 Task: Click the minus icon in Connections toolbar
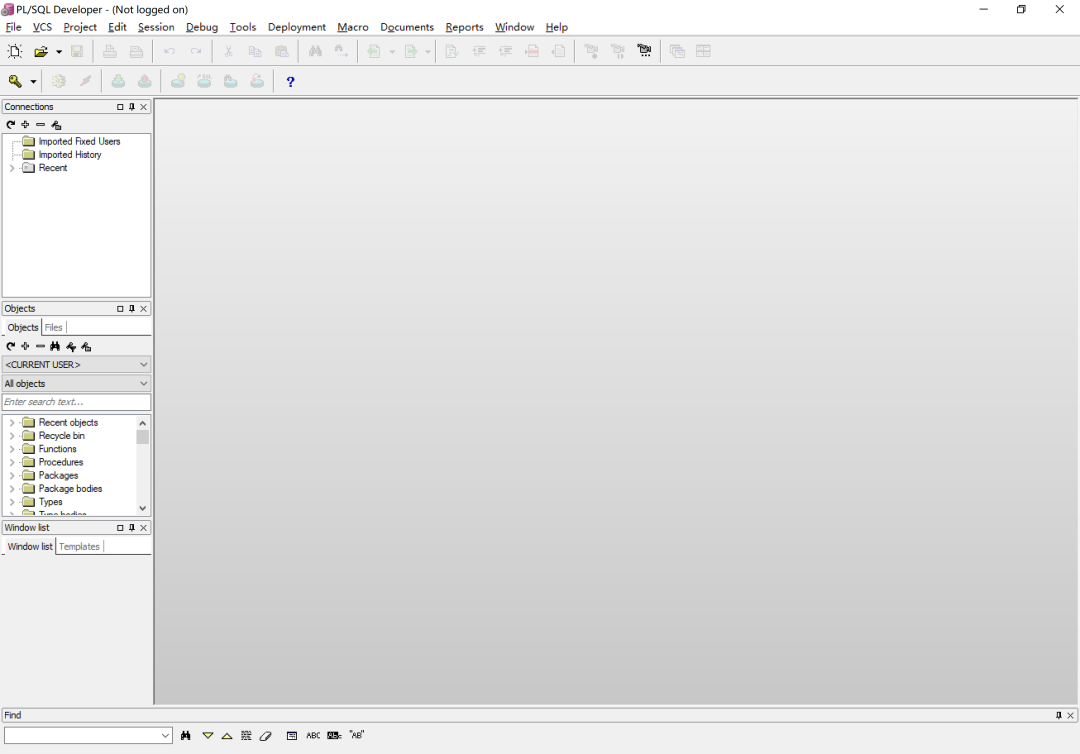point(41,125)
